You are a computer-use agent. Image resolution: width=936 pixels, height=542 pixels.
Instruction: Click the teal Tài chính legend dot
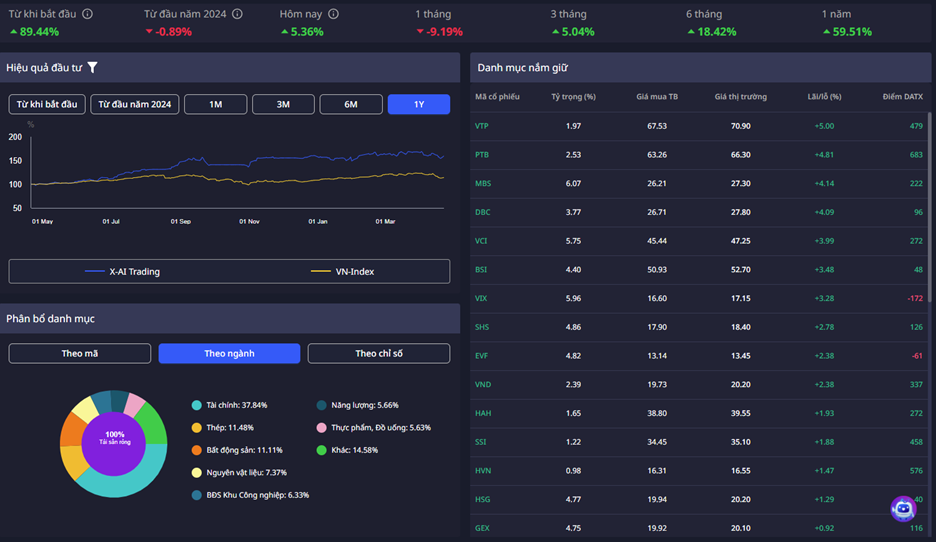pos(196,405)
